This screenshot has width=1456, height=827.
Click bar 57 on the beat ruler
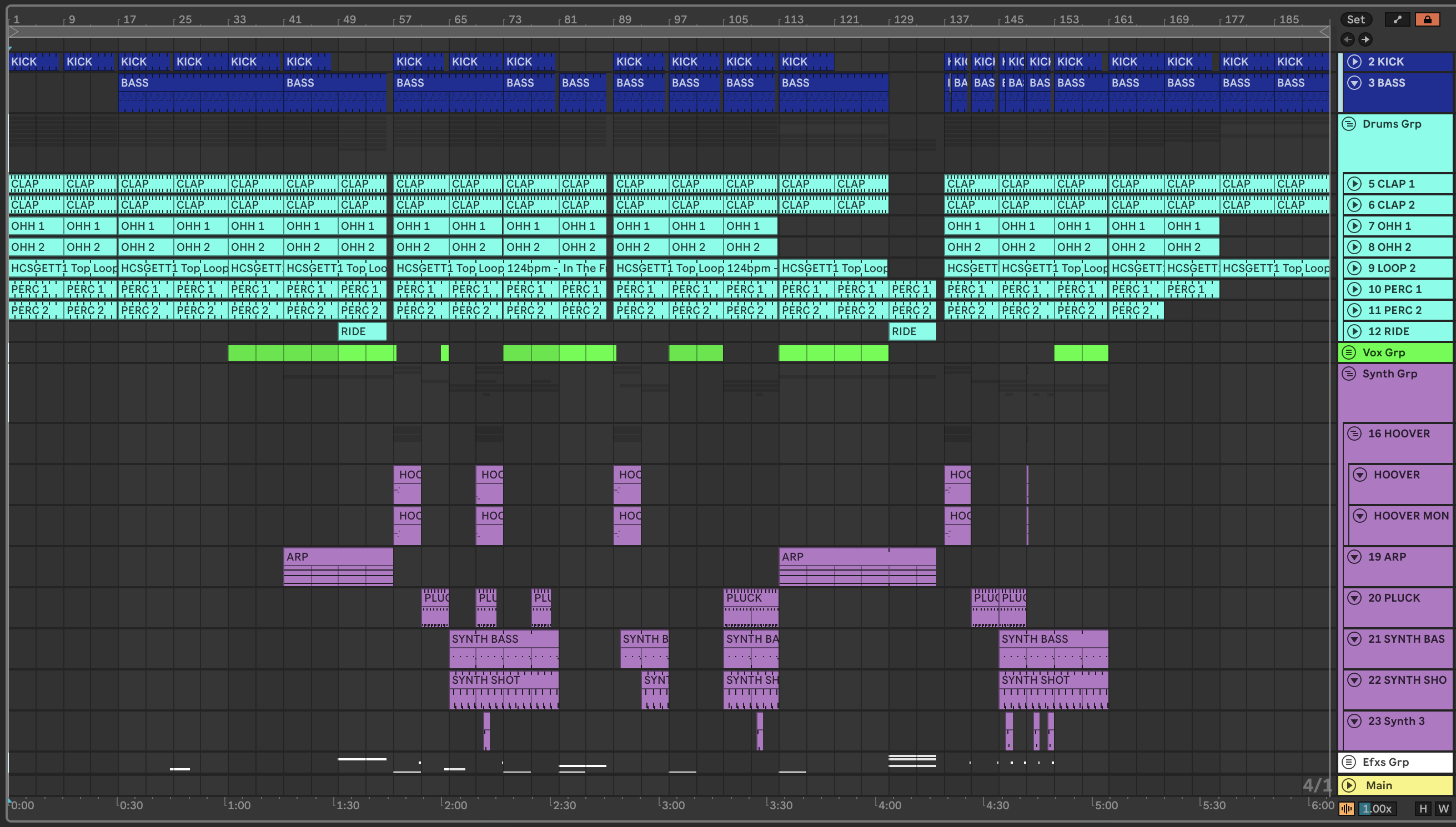[x=404, y=20]
